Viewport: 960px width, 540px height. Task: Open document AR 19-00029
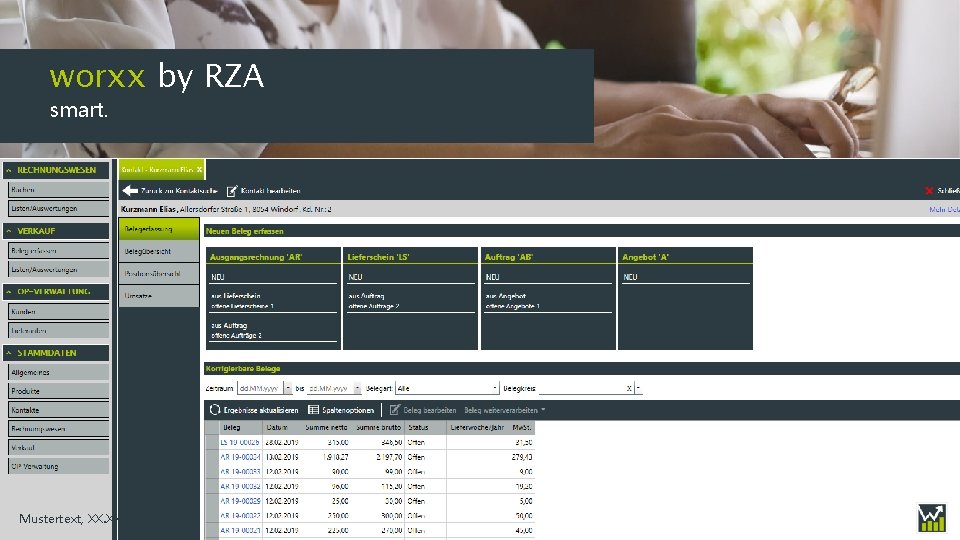point(240,501)
